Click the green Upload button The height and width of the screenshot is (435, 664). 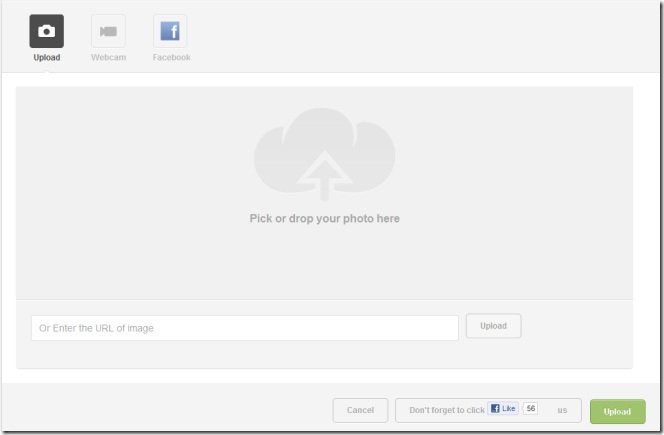click(617, 411)
